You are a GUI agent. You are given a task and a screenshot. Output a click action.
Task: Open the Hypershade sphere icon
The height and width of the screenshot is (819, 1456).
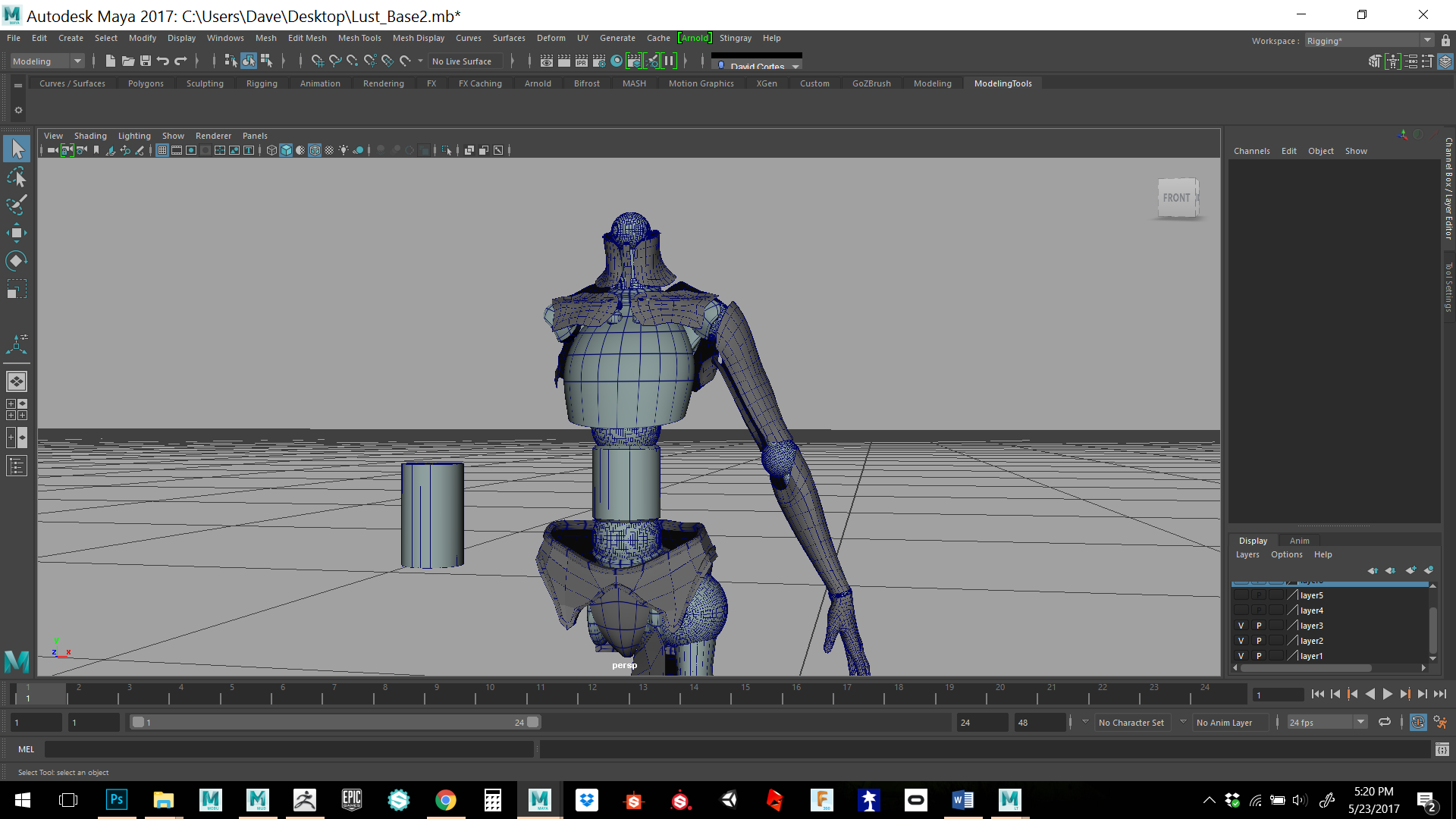click(x=617, y=61)
